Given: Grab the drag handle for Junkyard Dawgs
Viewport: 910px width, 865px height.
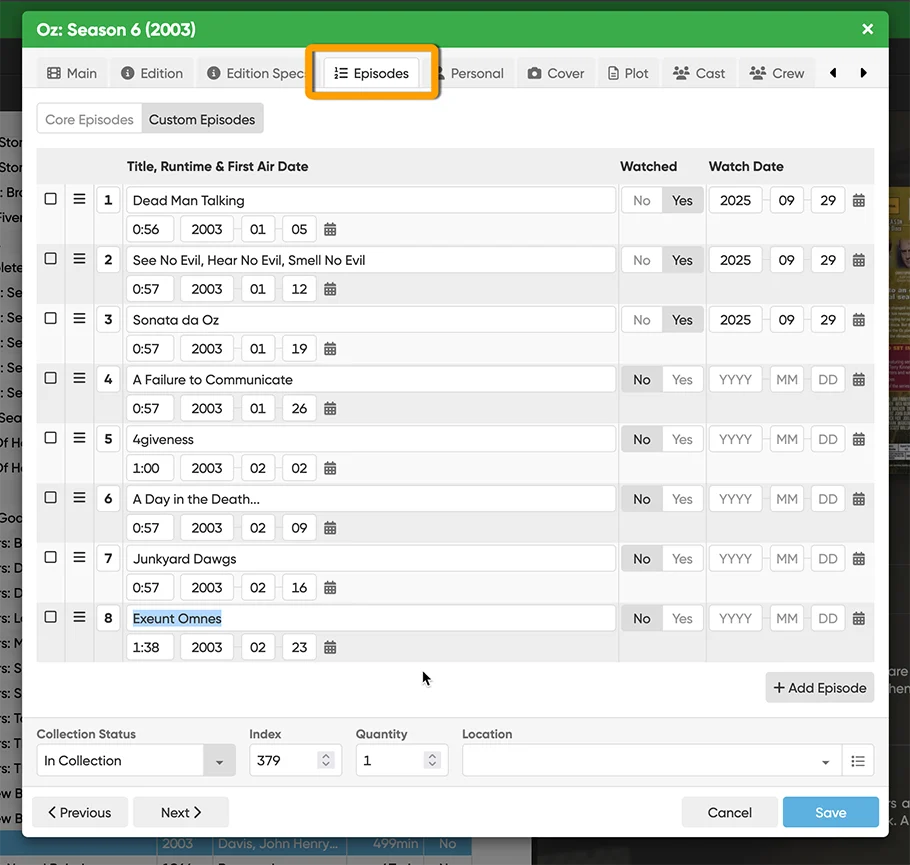Looking at the screenshot, I should pos(79,558).
